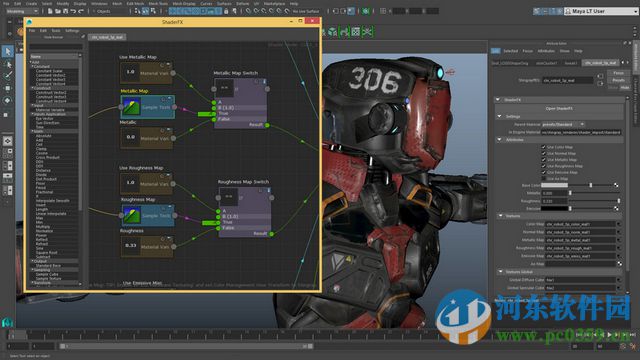This screenshot has height=360, width=640.
Task: Click Global Diffuse Cube connection icon
Action: tap(619, 280)
